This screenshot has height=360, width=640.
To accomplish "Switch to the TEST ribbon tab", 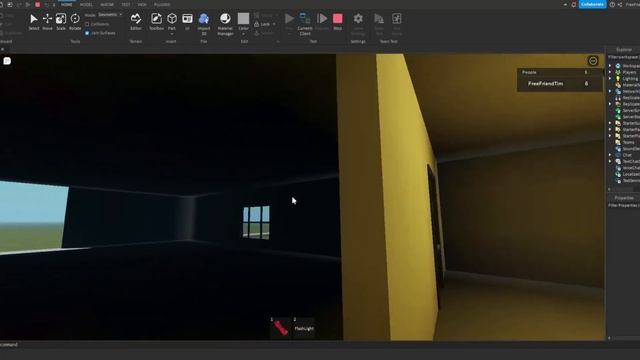I will pos(126,4).
